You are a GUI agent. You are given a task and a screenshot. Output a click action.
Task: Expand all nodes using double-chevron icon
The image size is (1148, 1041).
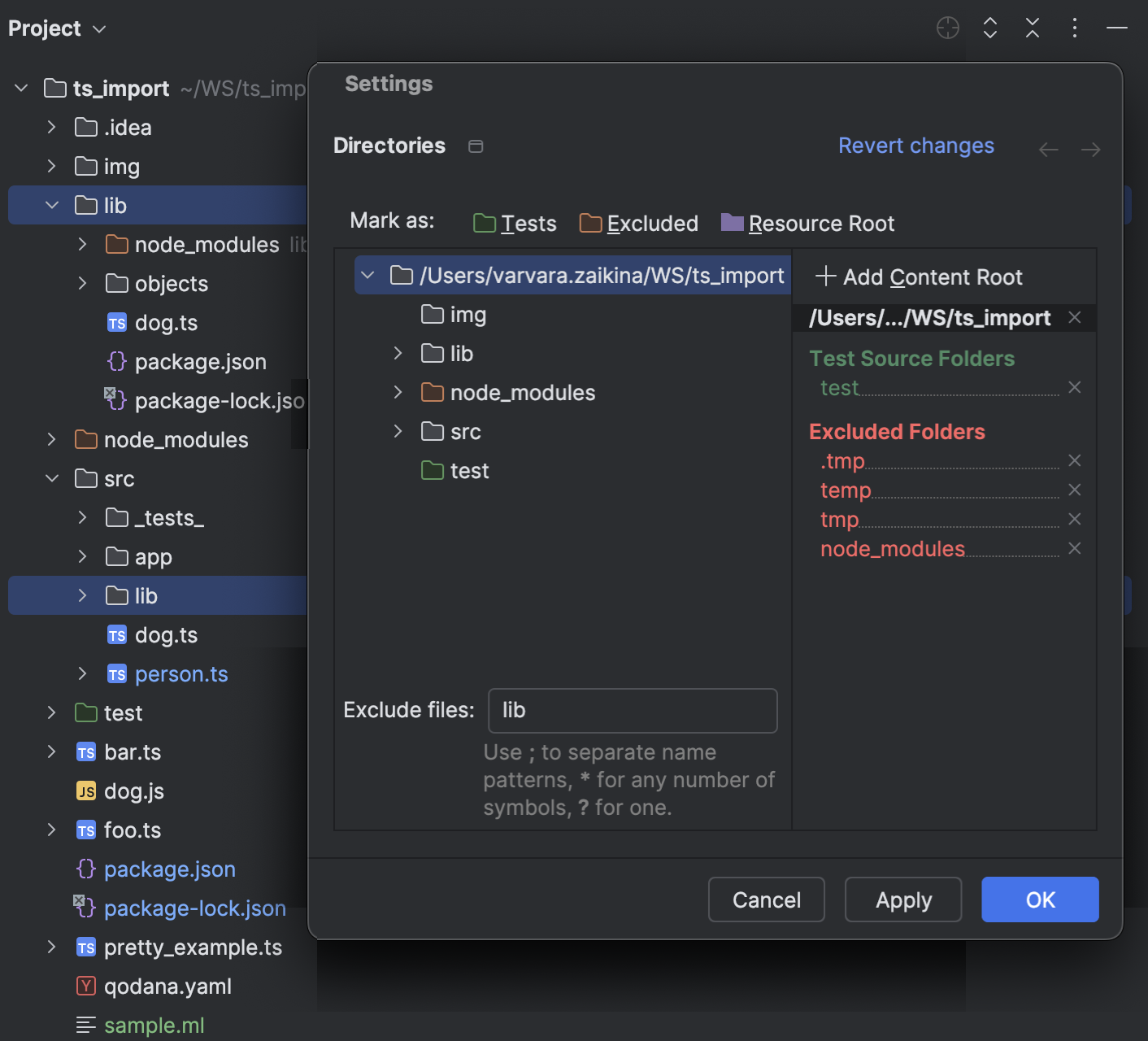[x=990, y=28]
